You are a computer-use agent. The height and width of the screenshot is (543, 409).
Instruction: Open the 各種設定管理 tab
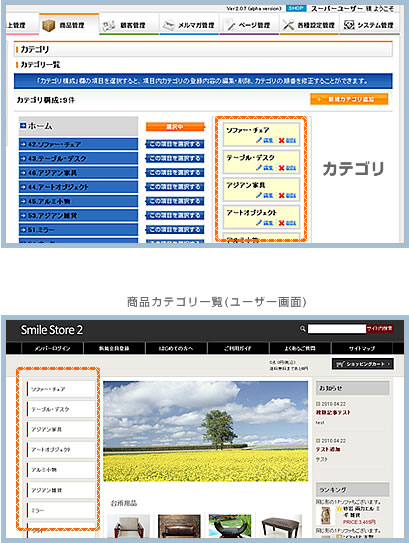(310, 25)
